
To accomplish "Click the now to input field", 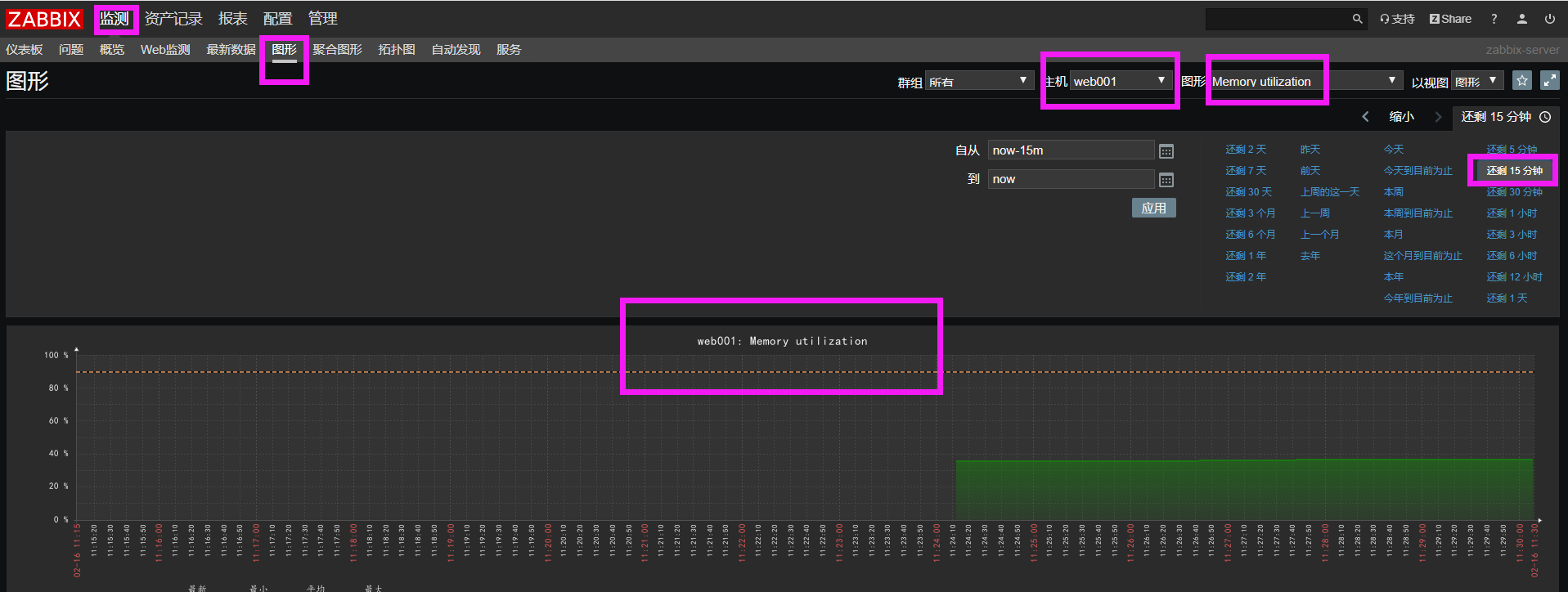I will 1071,179.
